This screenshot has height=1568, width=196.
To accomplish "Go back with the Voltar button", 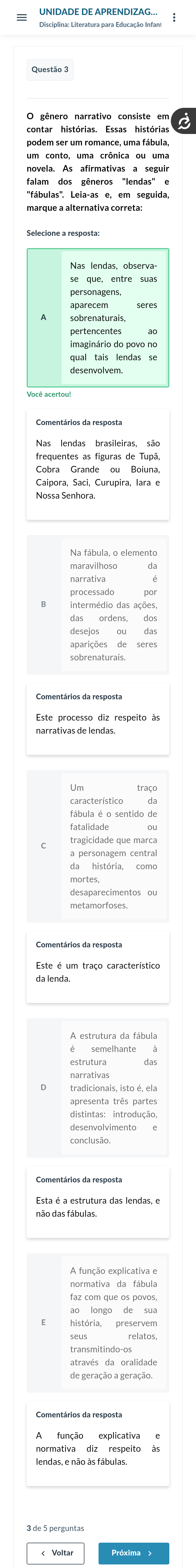I will [x=55, y=1553].
